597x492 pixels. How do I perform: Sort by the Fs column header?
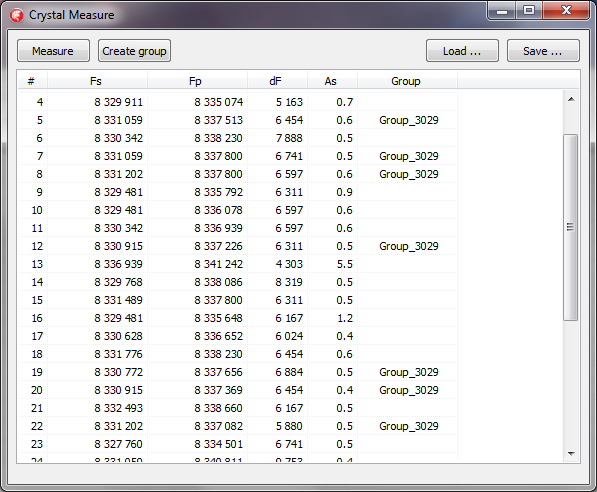tap(97, 81)
